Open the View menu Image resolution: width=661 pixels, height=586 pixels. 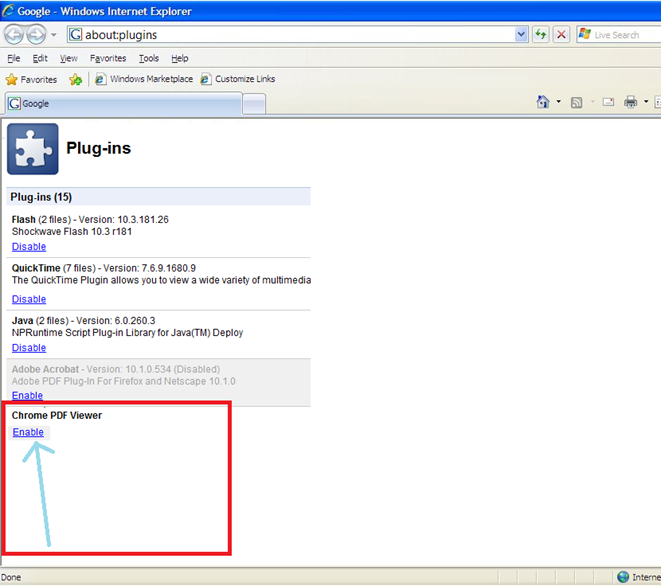(x=68, y=58)
